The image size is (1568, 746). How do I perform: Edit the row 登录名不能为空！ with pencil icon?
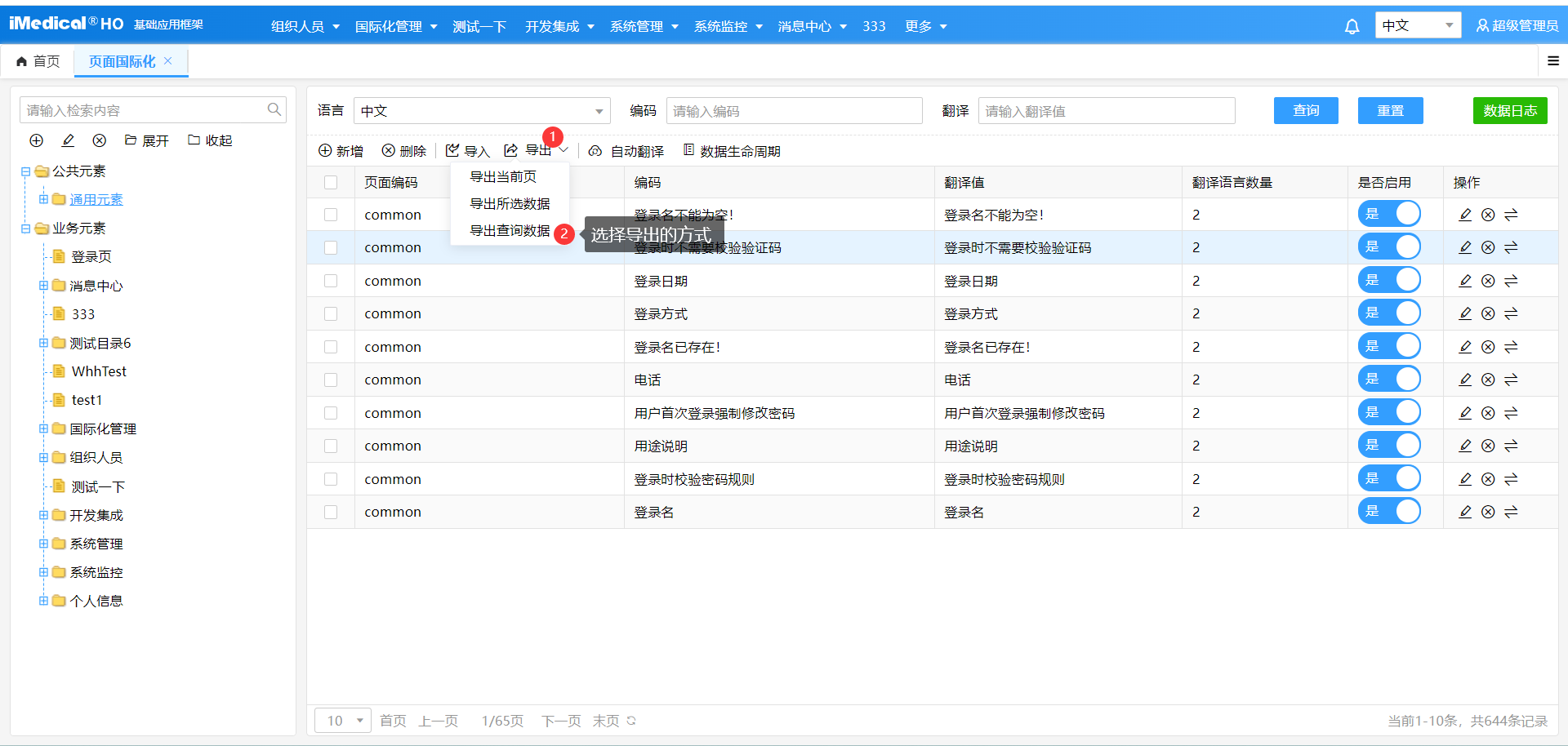click(1465, 215)
